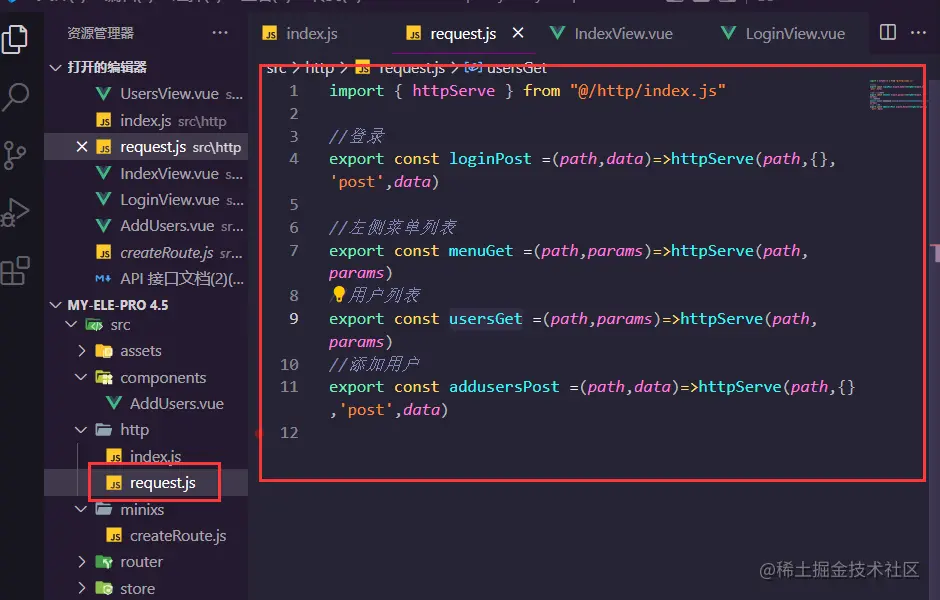
Task: Close the request.js editor tab
Action: tap(518, 33)
